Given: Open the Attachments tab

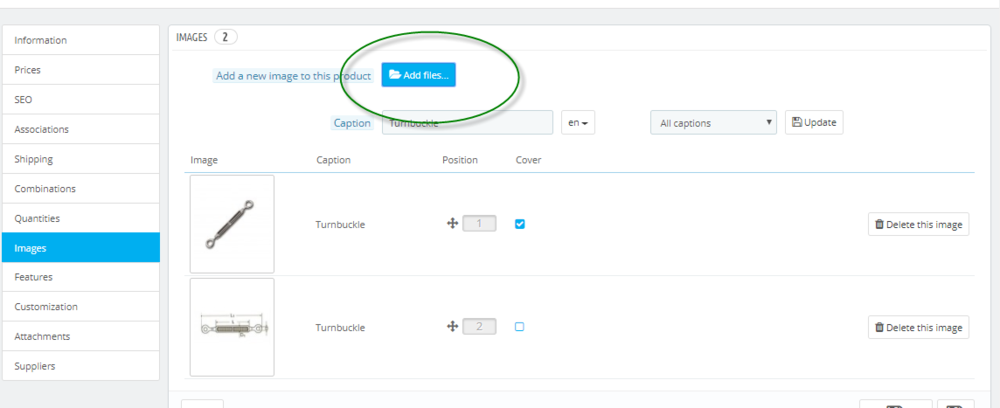Looking at the screenshot, I should coord(80,336).
